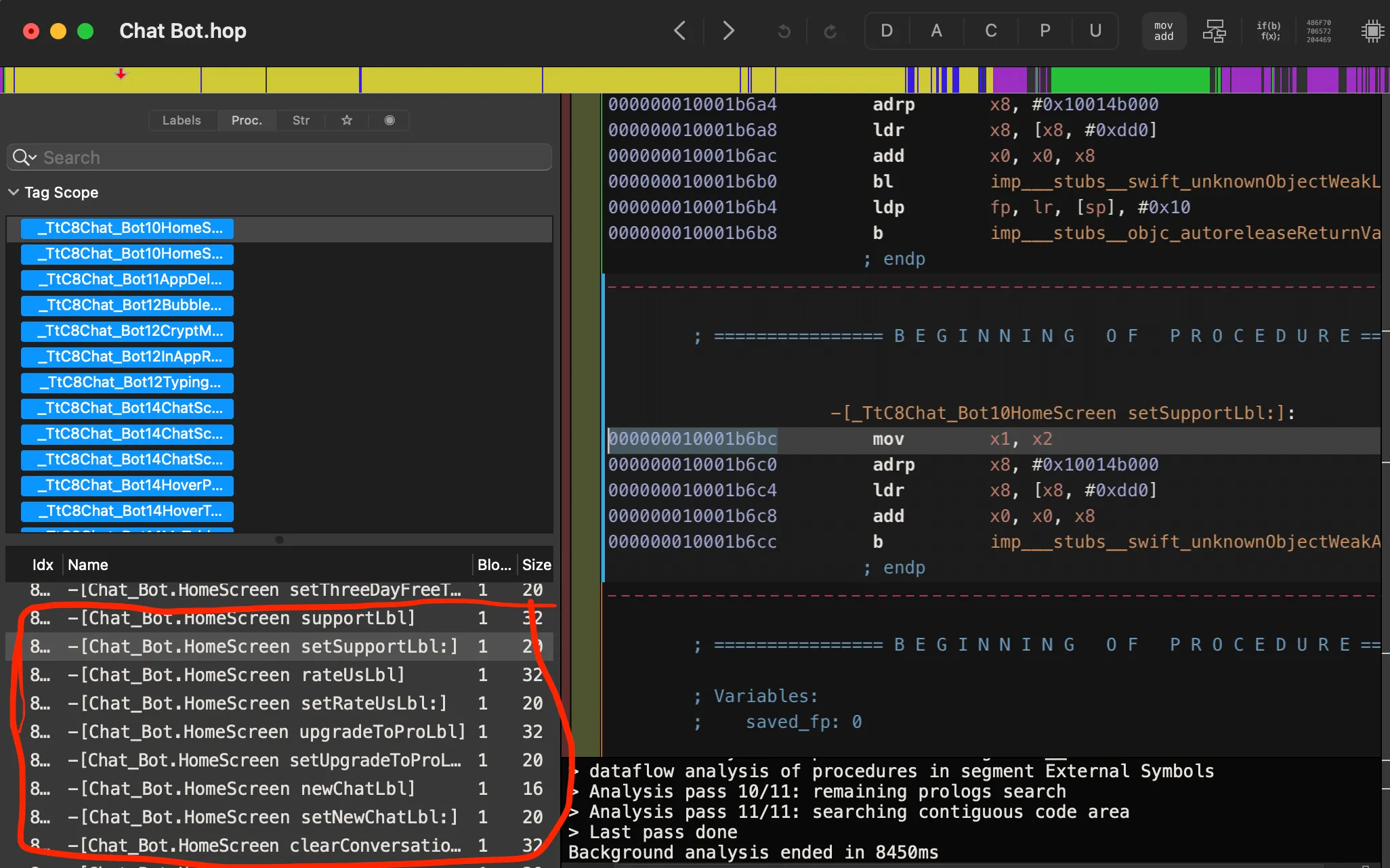Click the chip/processor architecture icon
This screenshot has height=868, width=1390.
pos(1370,31)
